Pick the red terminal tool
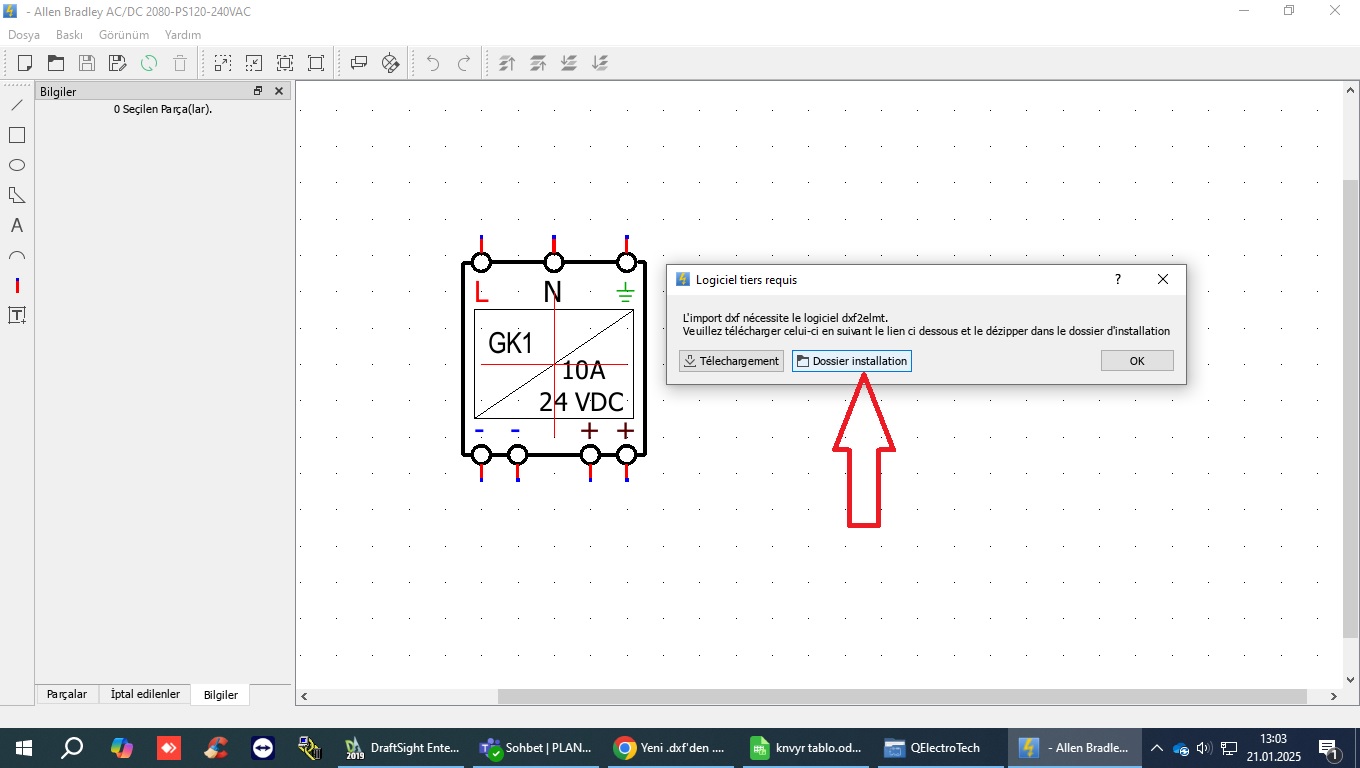 click(17, 286)
